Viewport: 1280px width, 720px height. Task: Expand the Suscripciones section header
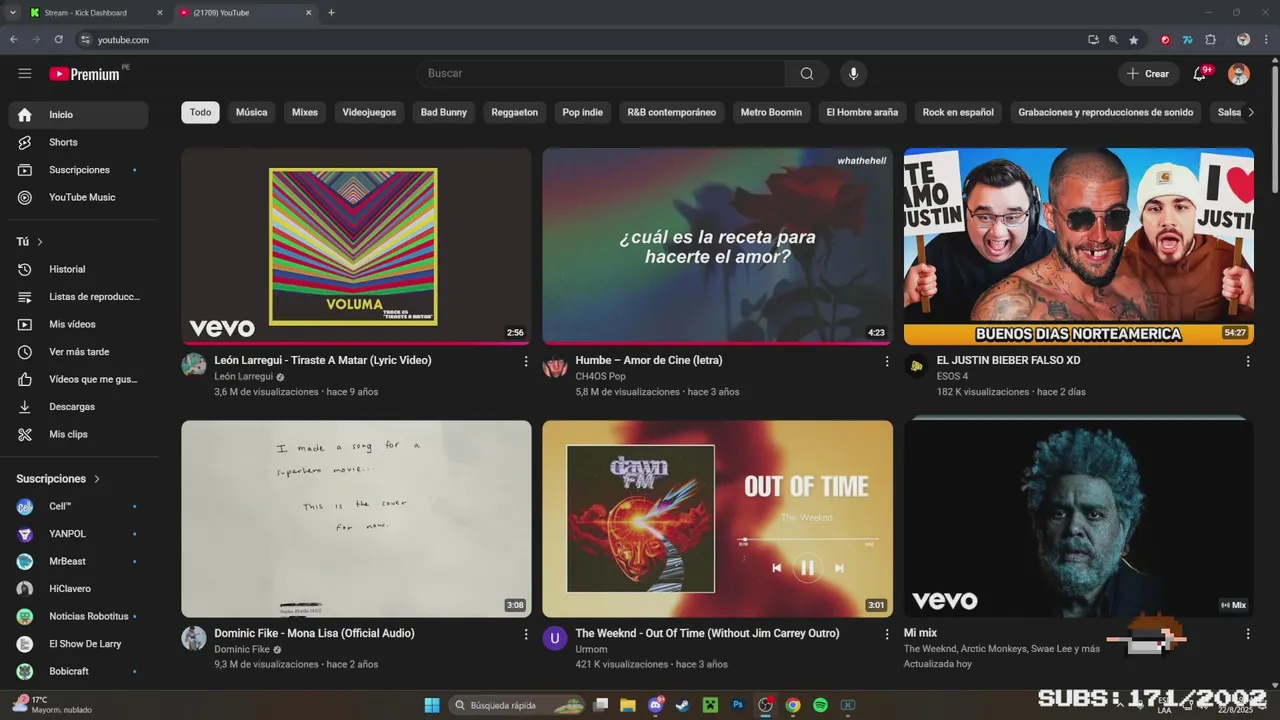click(58, 479)
